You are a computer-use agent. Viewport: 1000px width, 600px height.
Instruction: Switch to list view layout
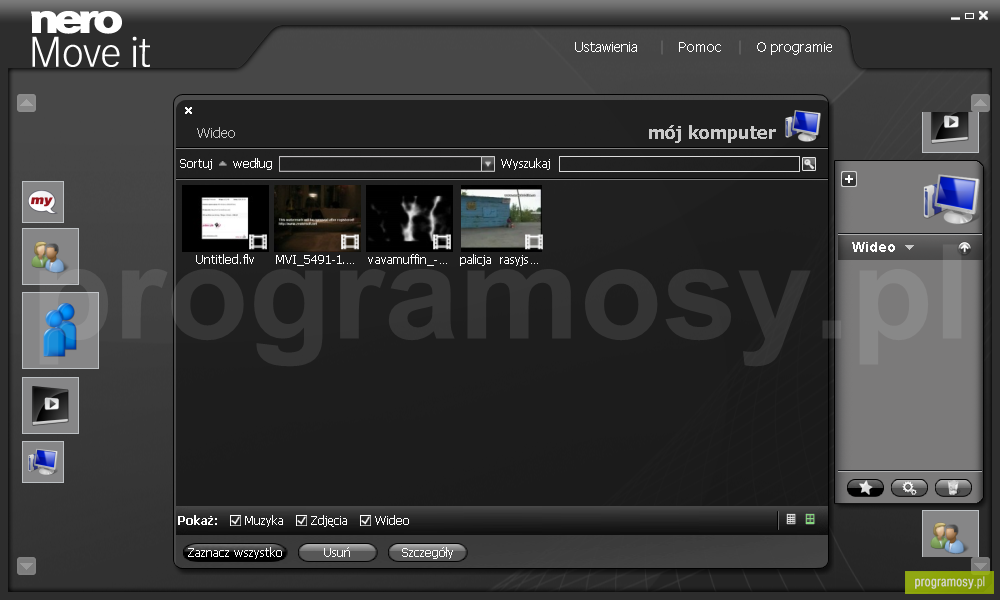791,520
